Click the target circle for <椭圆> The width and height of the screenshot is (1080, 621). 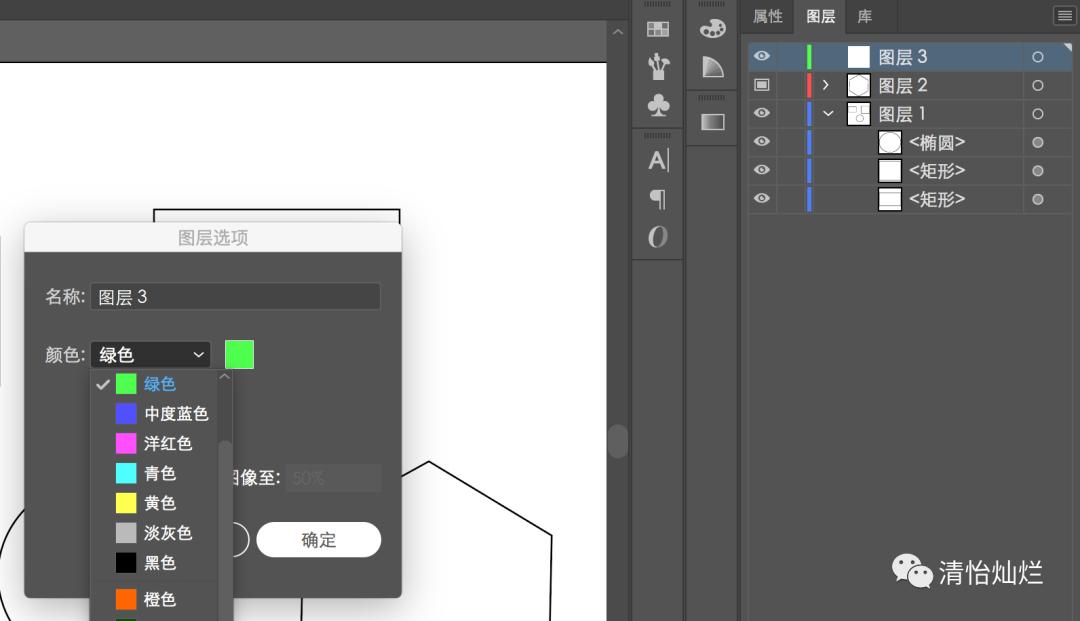1037,143
